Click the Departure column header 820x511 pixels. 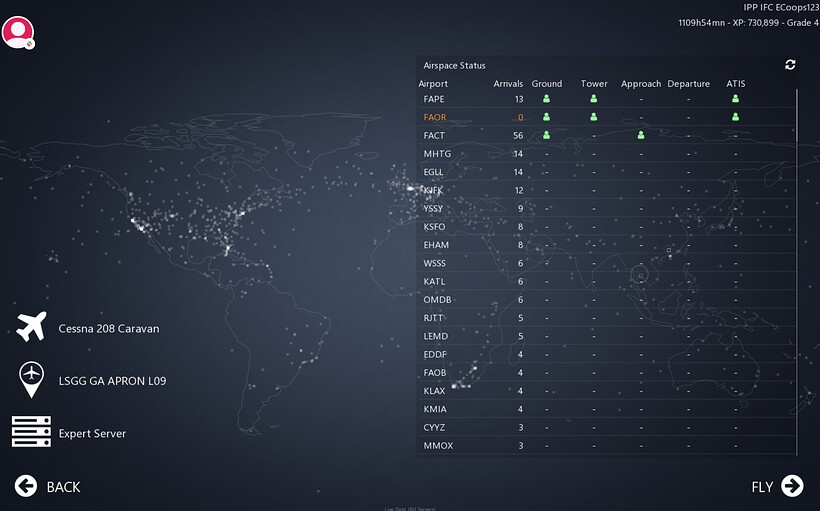pos(689,84)
